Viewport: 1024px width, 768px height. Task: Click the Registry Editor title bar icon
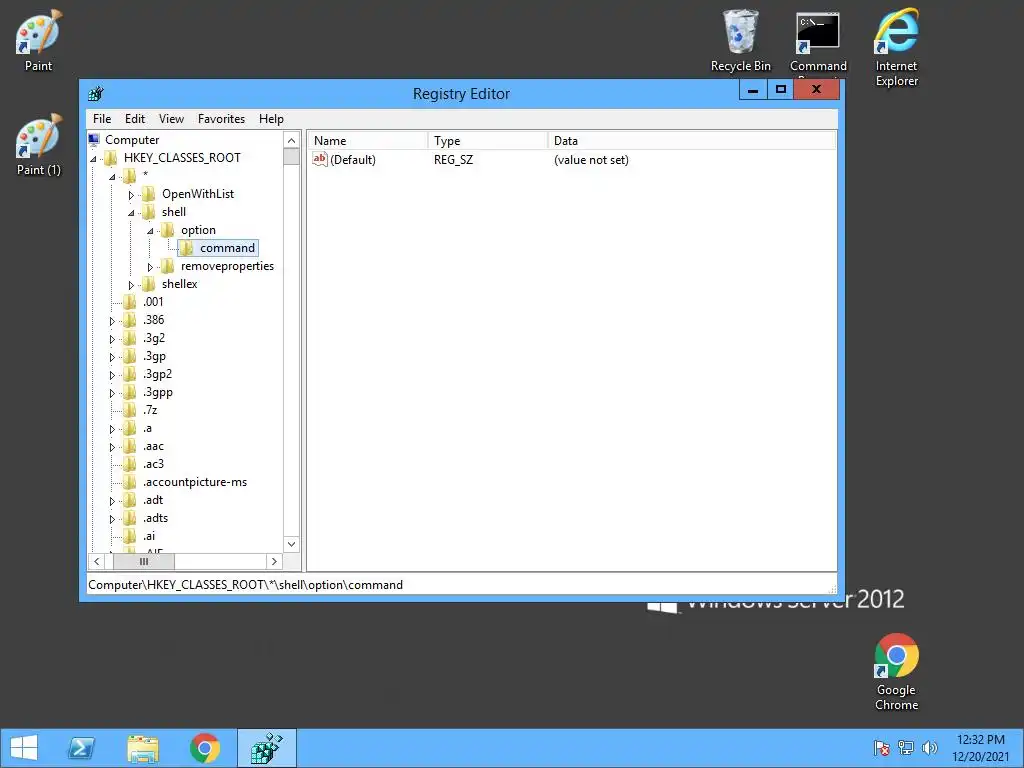click(96, 93)
